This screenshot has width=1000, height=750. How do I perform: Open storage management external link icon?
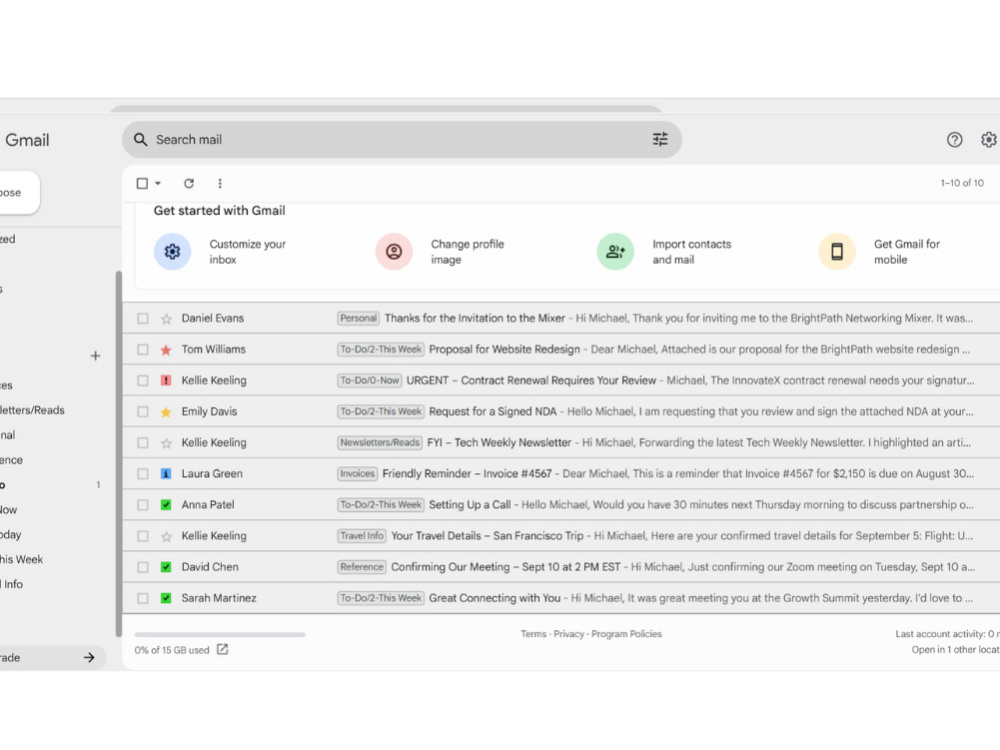pos(222,649)
